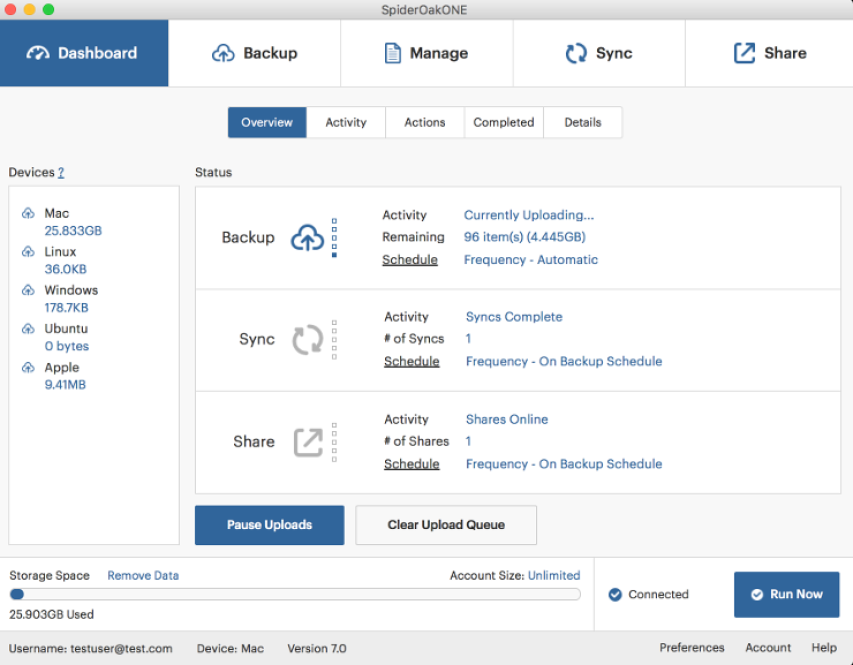This screenshot has height=665, width=853.
Task: Click the cloud icon next to Apple device
Action: [x=28, y=368]
